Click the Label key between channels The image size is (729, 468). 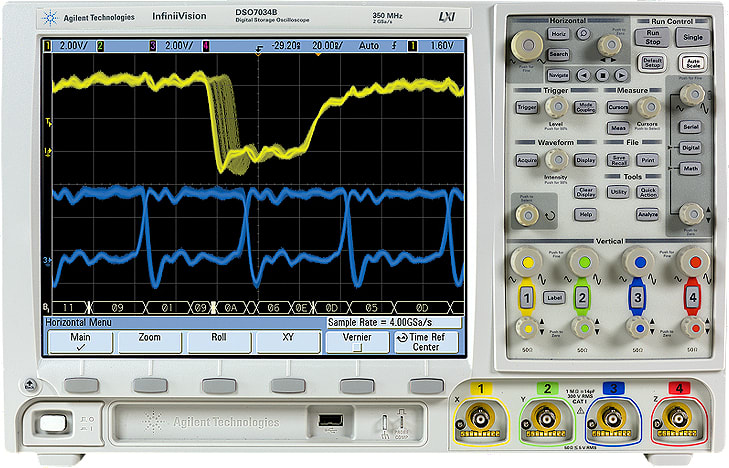[x=554, y=298]
